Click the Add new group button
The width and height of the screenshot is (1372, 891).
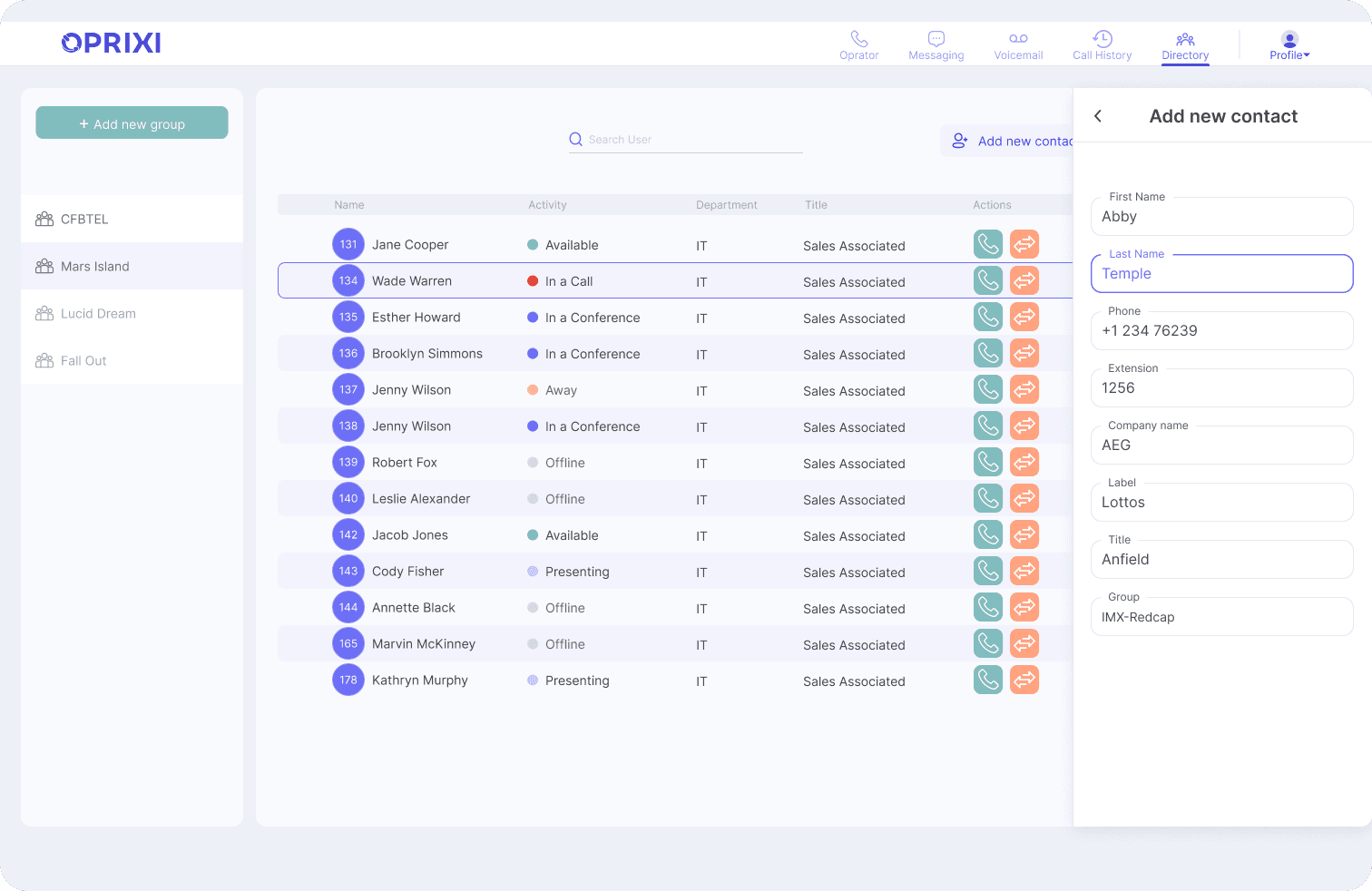[x=132, y=122]
